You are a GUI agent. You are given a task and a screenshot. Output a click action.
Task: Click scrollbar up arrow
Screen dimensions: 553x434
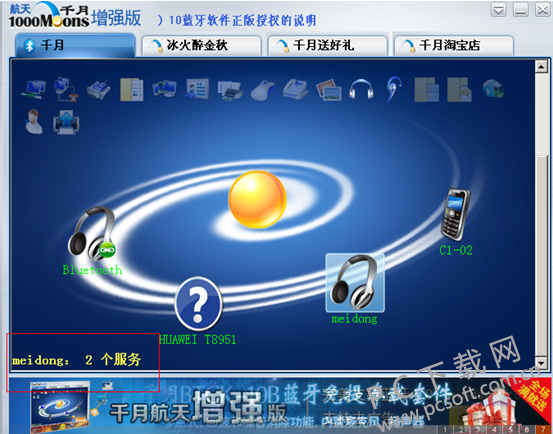click(541, 66)
